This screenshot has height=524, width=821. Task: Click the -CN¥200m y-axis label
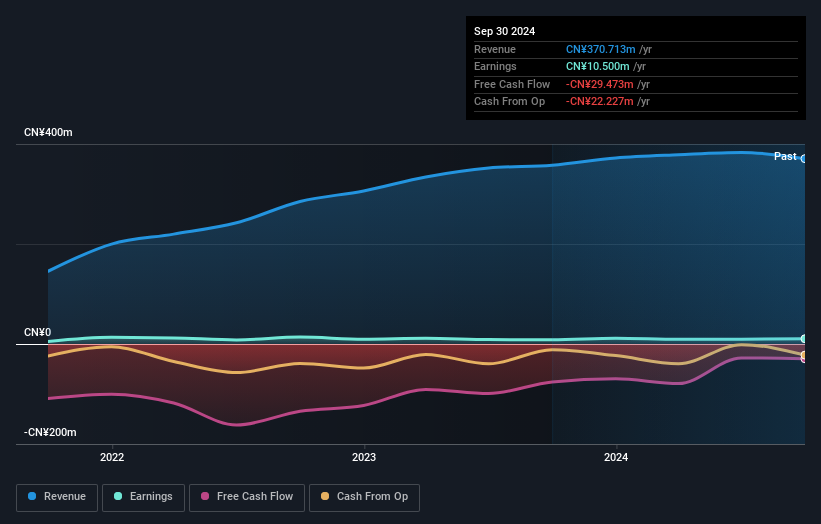click(x=50, y=432)
